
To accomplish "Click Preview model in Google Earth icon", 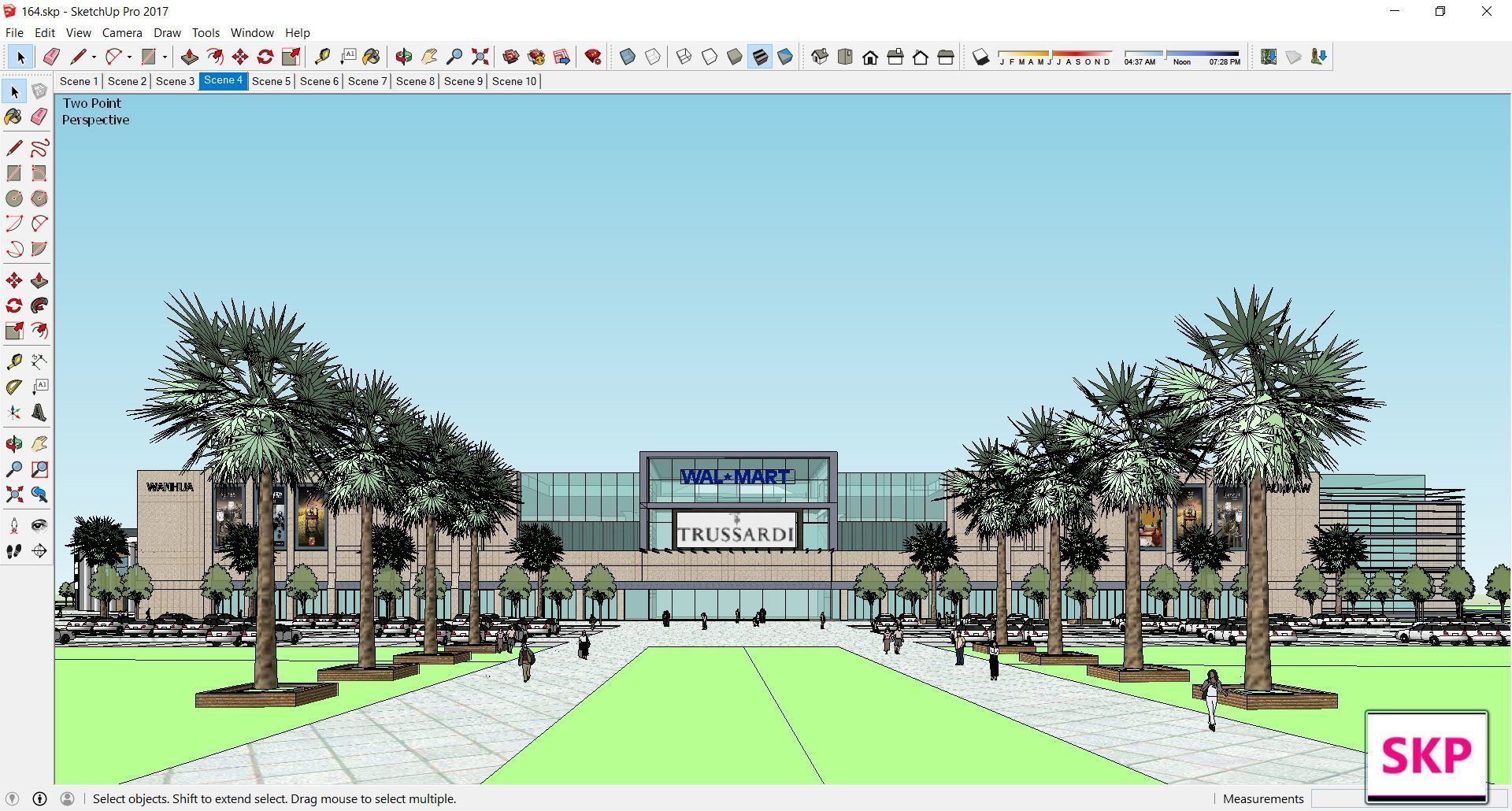I will click(1318, 57).
